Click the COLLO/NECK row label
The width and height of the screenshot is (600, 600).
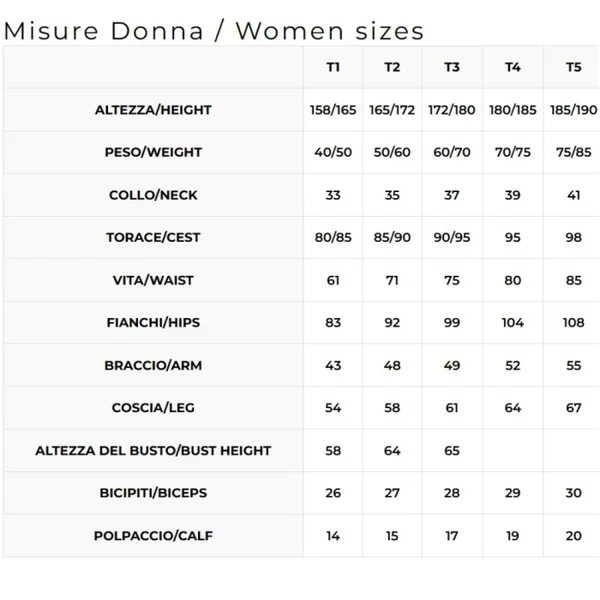[x=154, y=195]
